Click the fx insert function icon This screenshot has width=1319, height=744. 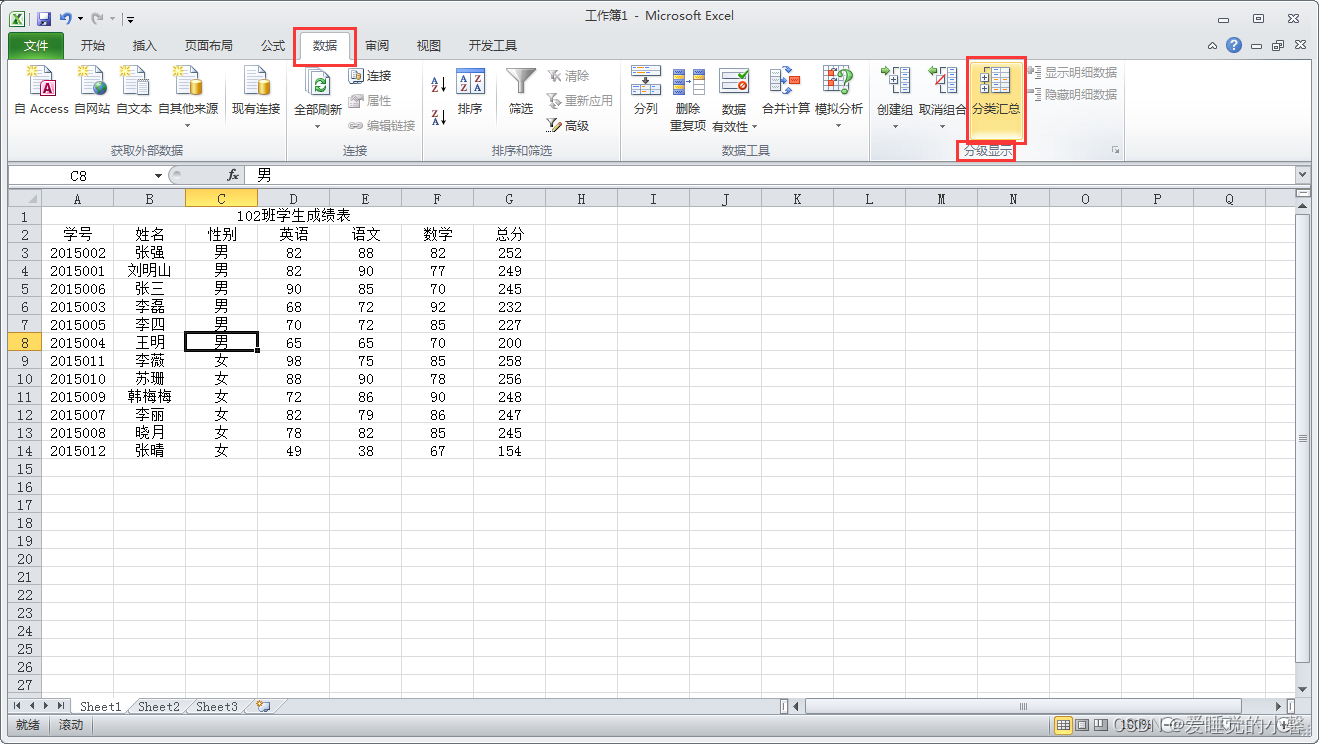pos(233,175)
